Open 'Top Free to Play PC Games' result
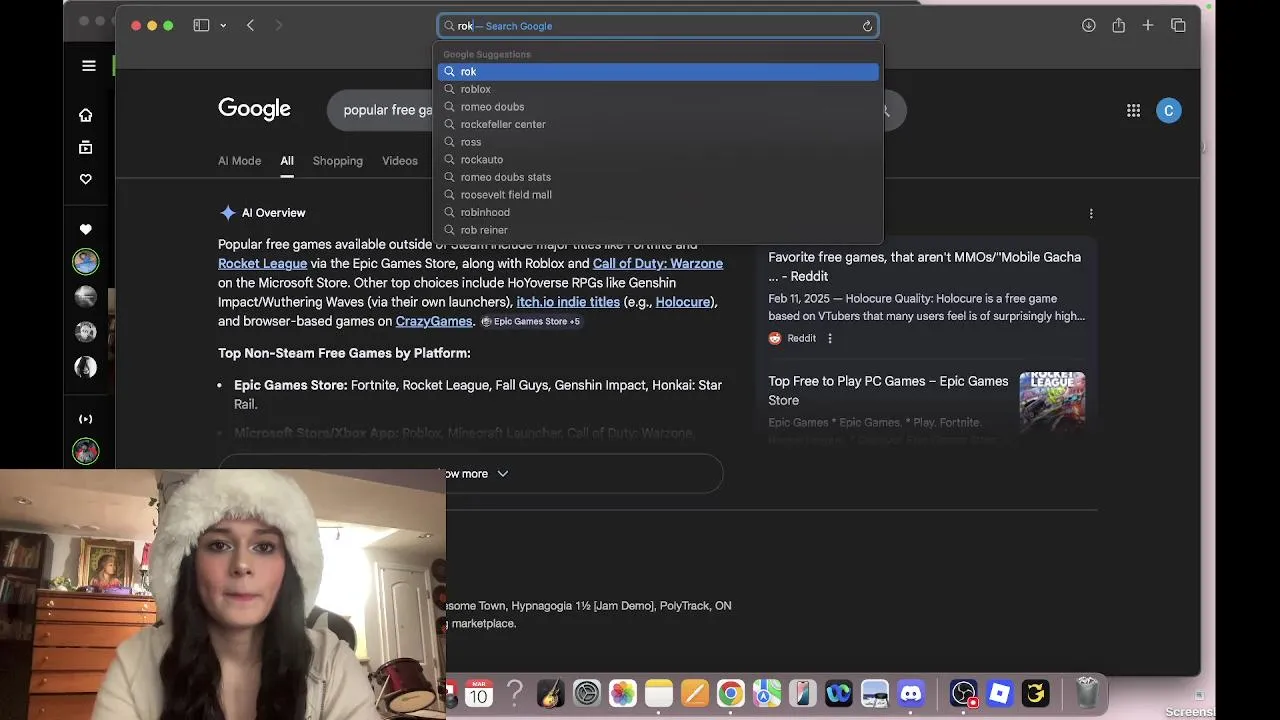Viewport: 1280px width, 720px height. pyautogui.click(x=888, y=391)
